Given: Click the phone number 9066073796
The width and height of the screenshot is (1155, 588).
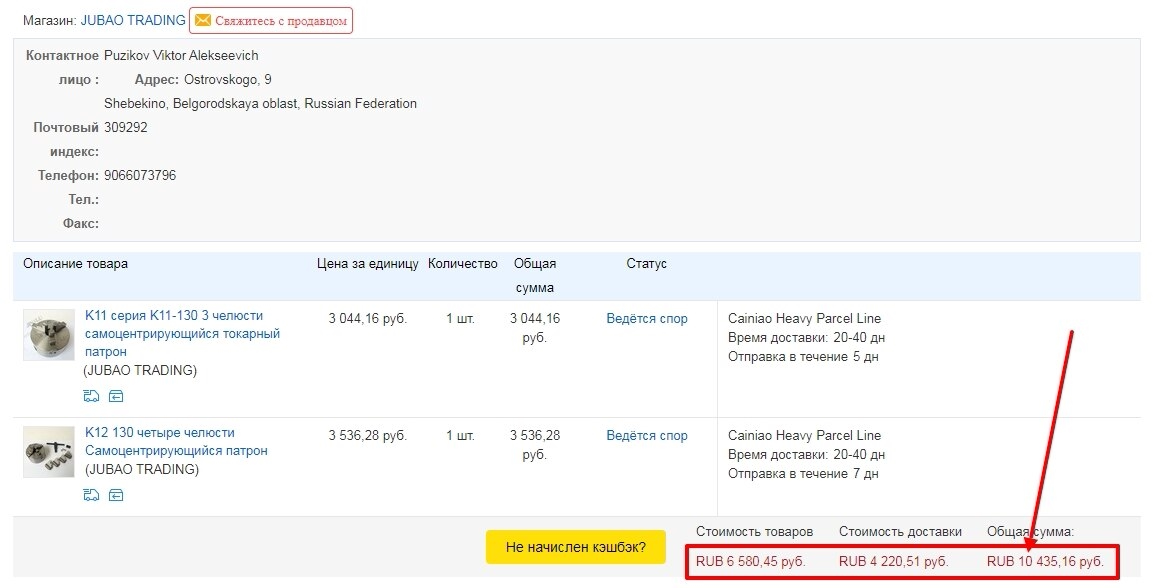Looking at the screenshot, I should click(x=140, y=176).
